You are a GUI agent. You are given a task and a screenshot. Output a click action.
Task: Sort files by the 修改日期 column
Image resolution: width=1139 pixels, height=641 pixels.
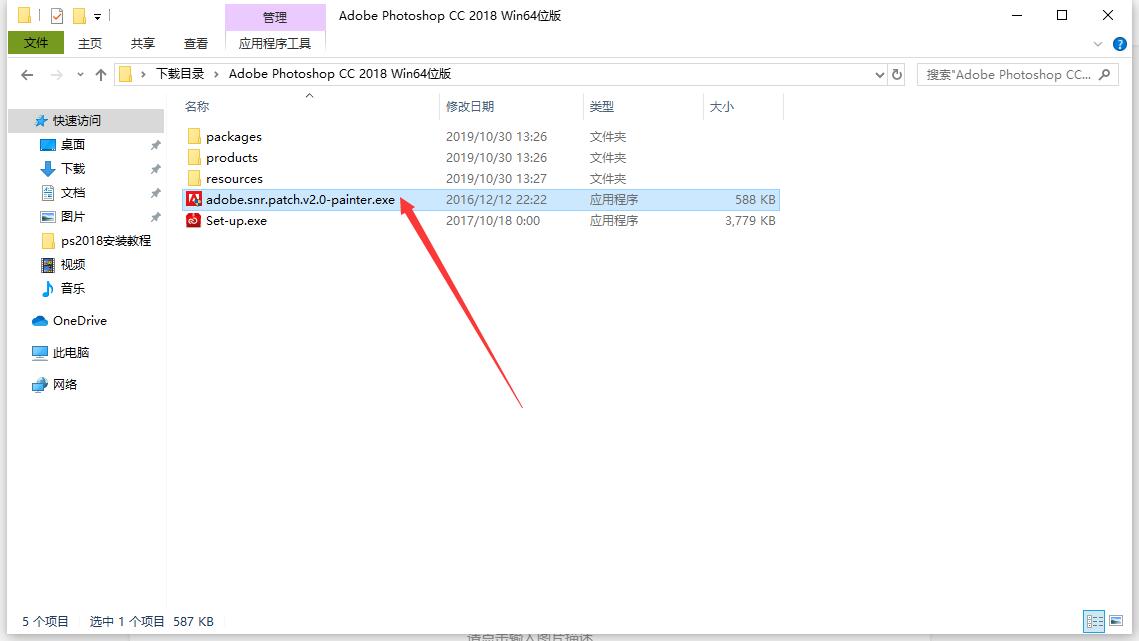pyautogui.click(x=470, y=106)
